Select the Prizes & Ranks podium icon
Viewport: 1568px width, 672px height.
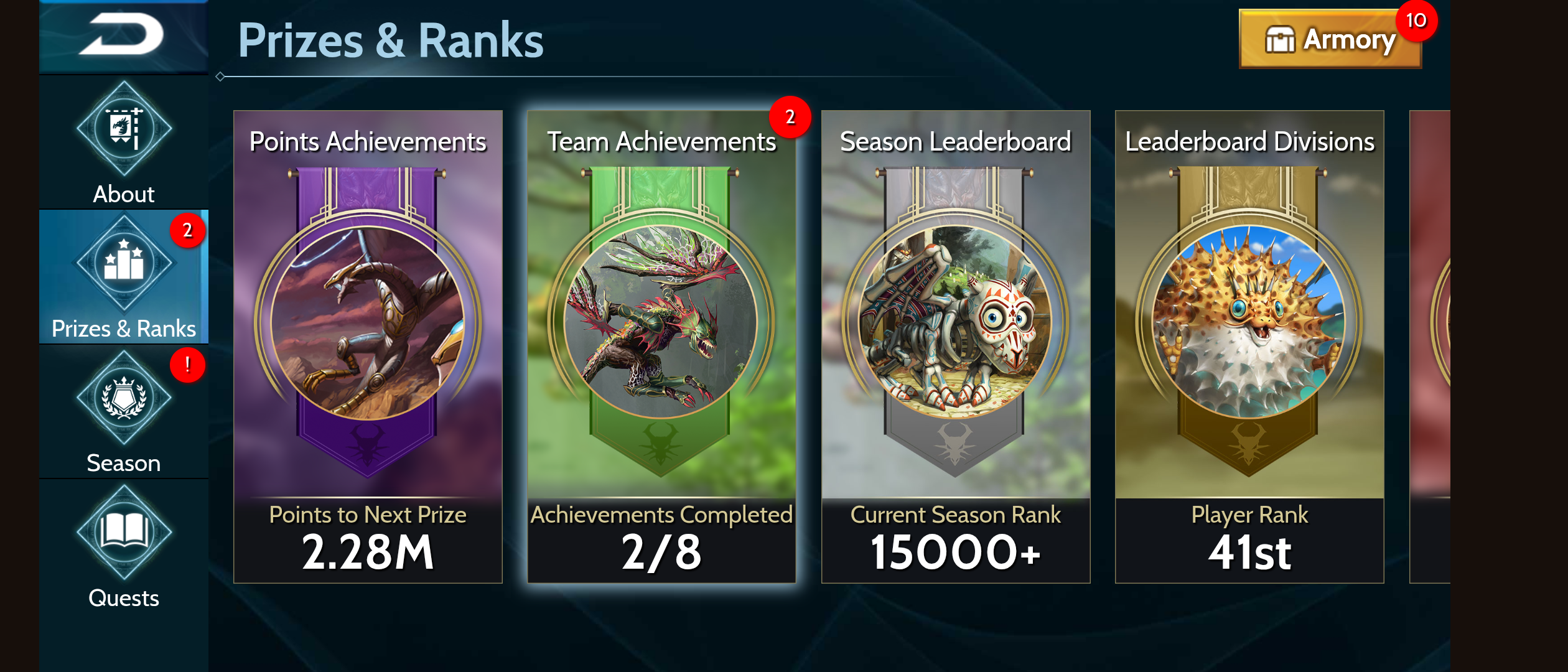(x=124, y=262)
